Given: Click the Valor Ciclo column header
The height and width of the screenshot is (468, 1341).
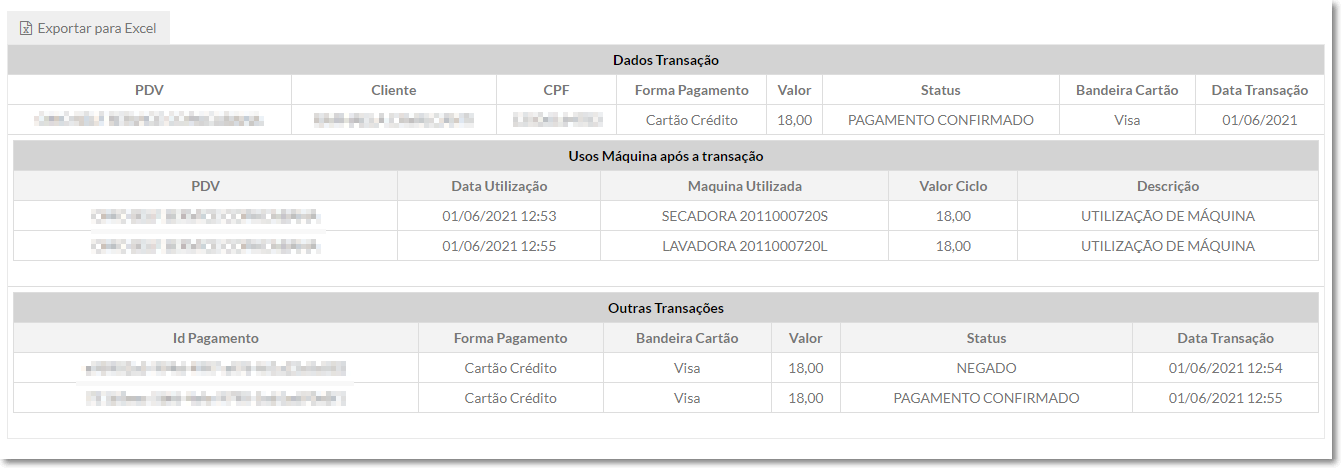Looking at the screenshot, I should [953, 186].
